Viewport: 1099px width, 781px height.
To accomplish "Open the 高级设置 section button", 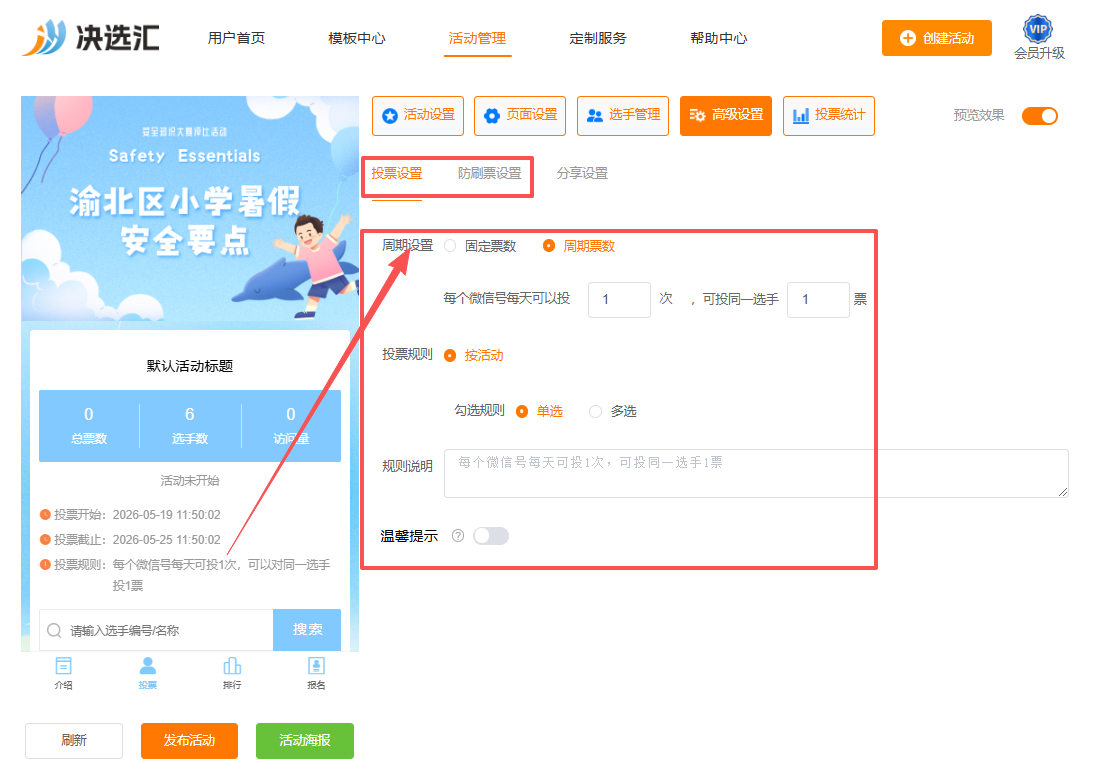I will point(725,116).
